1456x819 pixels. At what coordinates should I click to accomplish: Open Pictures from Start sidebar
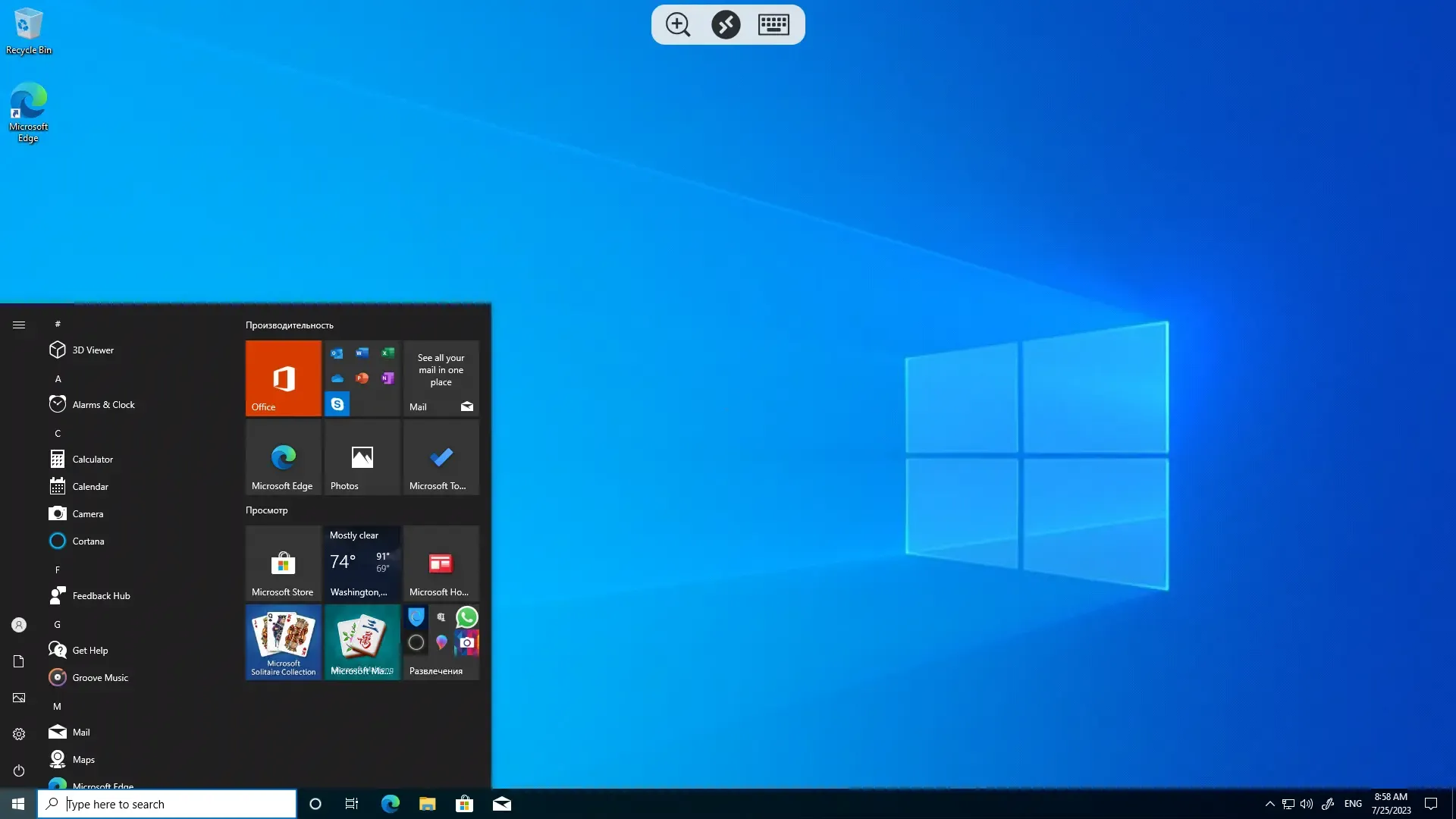19,698
